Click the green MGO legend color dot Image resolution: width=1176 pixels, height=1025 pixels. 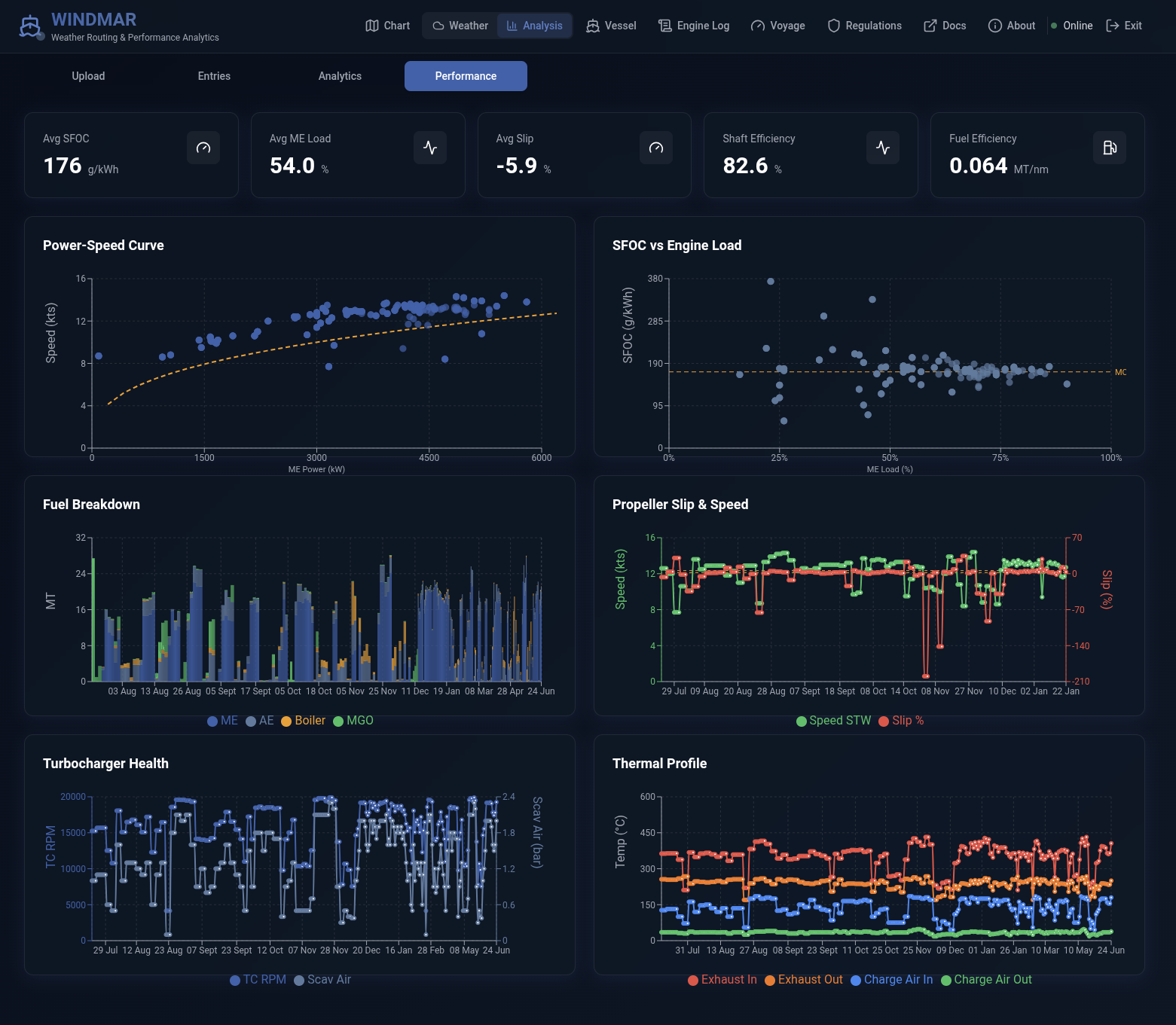pyautogui.click(x=338, y=721)
